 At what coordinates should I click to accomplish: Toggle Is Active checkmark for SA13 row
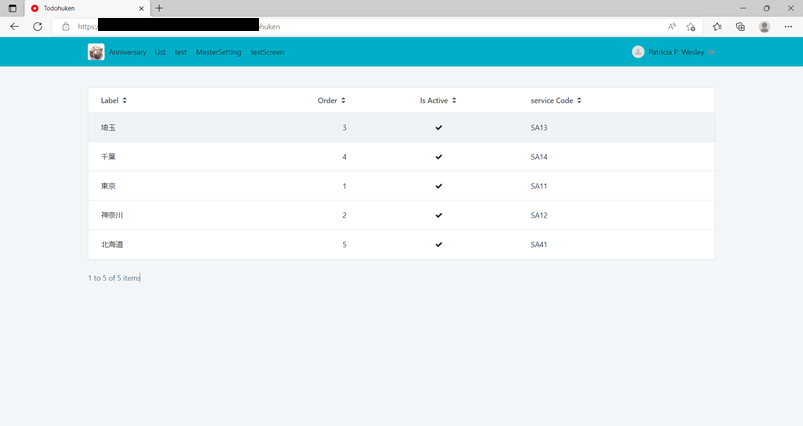(438, 128)
